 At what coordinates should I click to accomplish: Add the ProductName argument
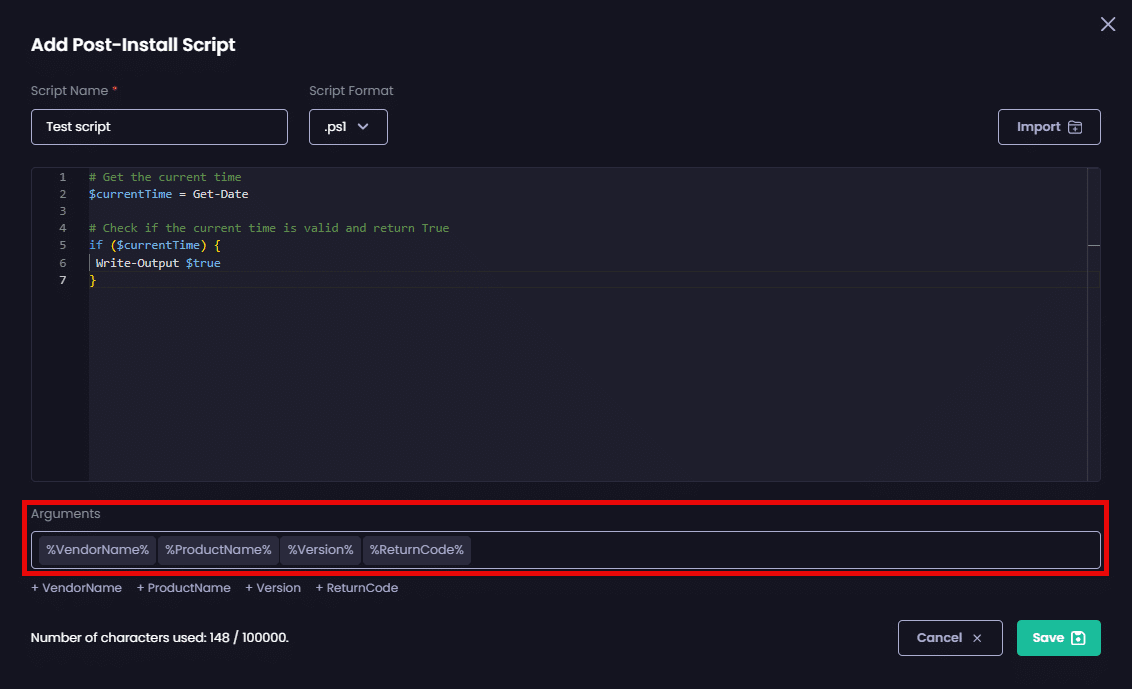[x=183, y=588]
